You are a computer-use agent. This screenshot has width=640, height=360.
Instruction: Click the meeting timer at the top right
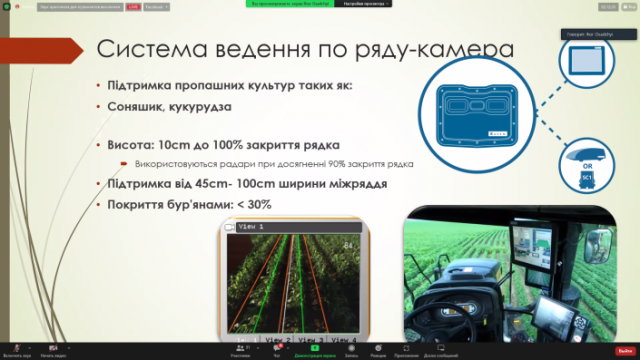pos(608,7)
